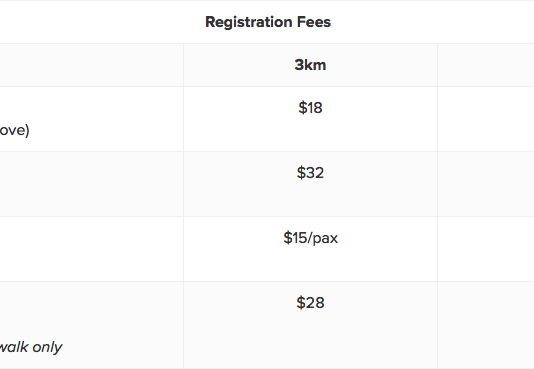Select the 3km column header
This screenshot has width=534, height=369.
[310, 65]
